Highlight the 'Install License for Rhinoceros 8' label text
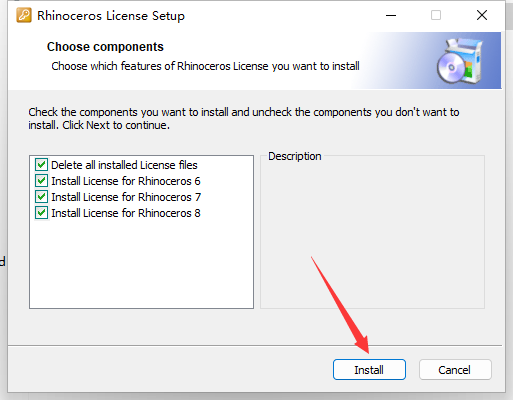 (x=126, y=213)
